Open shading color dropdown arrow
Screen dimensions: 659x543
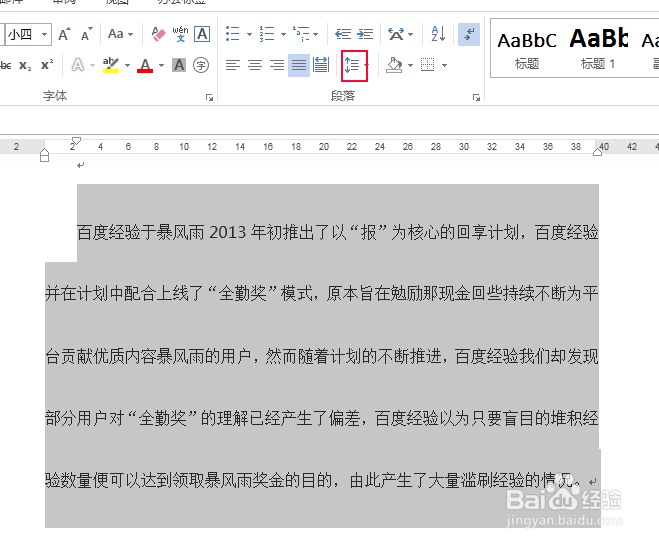tap(411, 66)
